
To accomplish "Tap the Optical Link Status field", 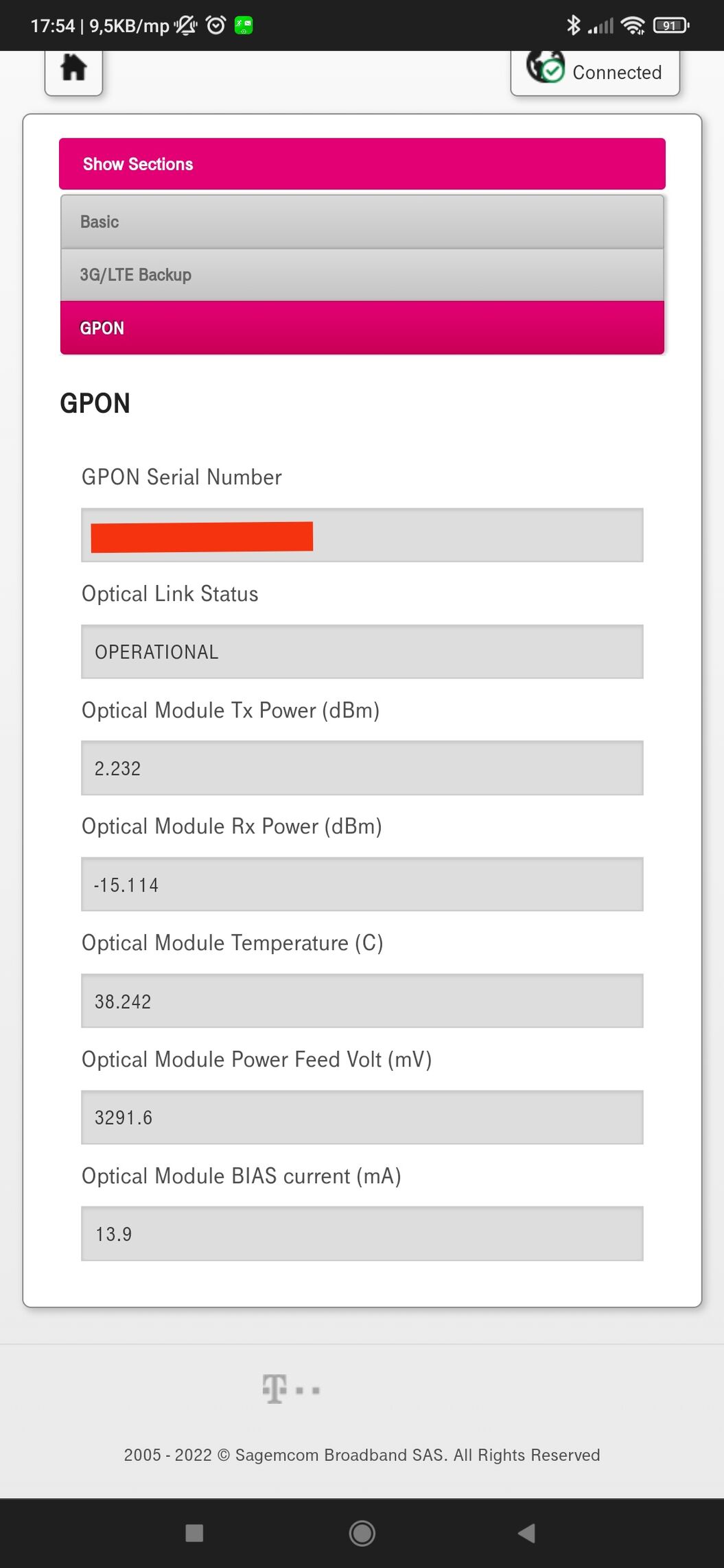I will 362,652.
